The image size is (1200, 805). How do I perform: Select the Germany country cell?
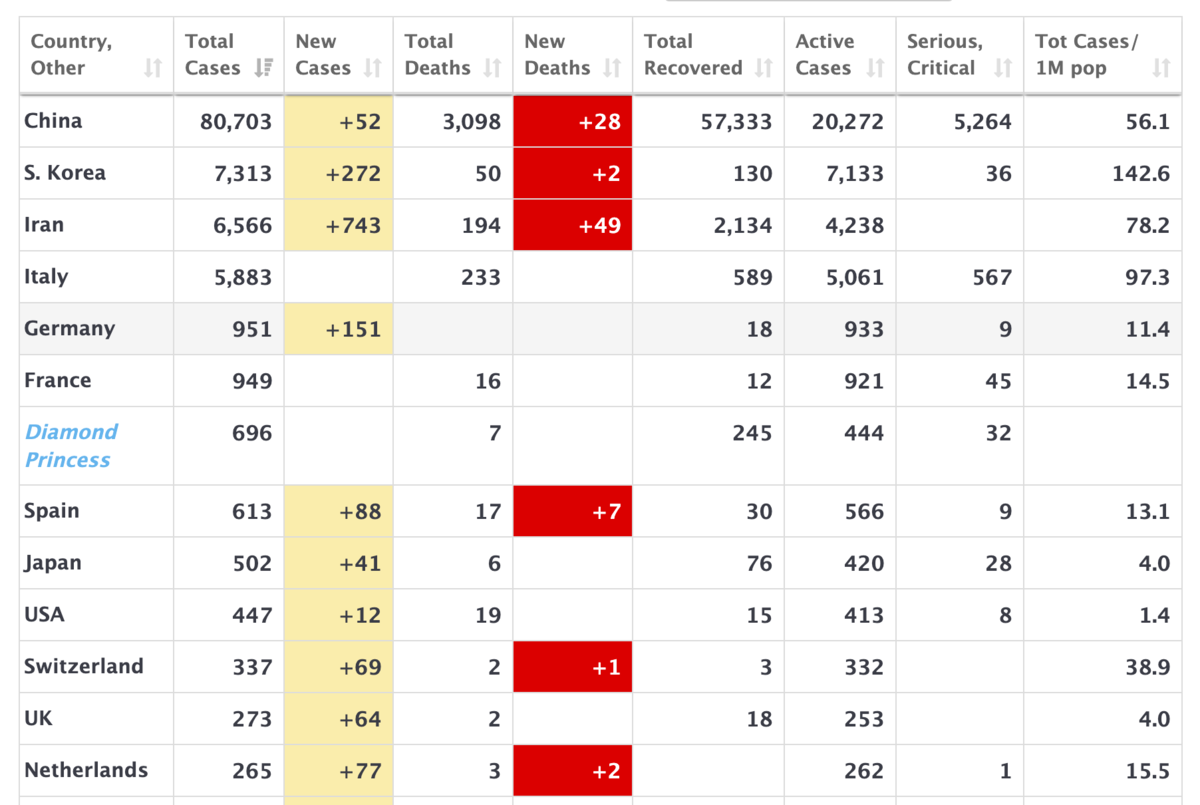coord(96,329)
